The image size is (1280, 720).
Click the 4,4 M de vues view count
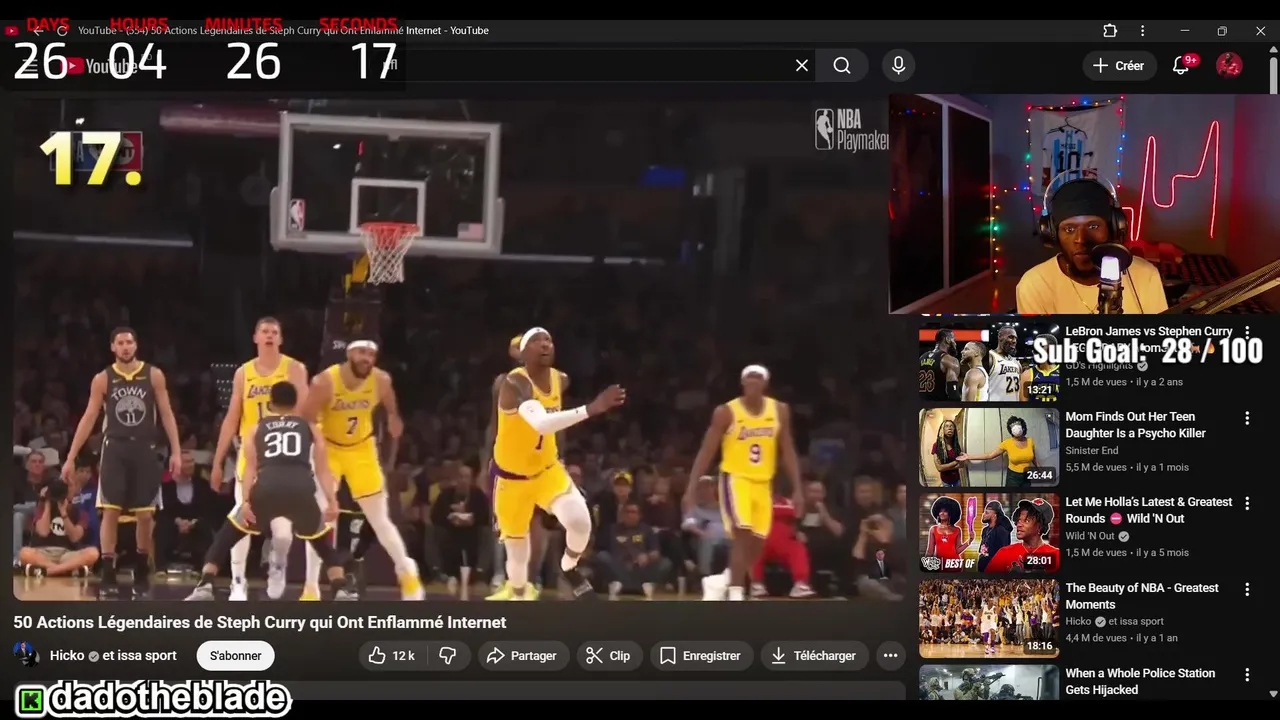(x=1098, y=638)
